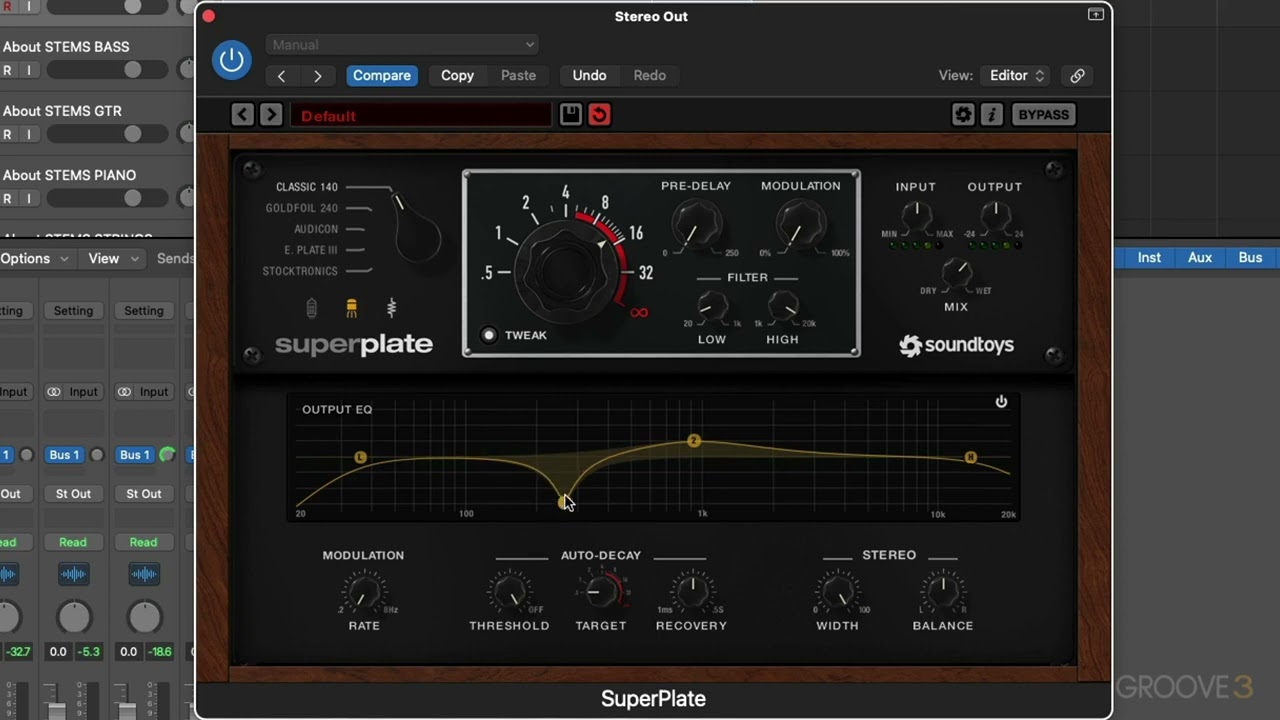Open the Manual preset dropdown
The image size is (1280, 720).
click(402, 44)
